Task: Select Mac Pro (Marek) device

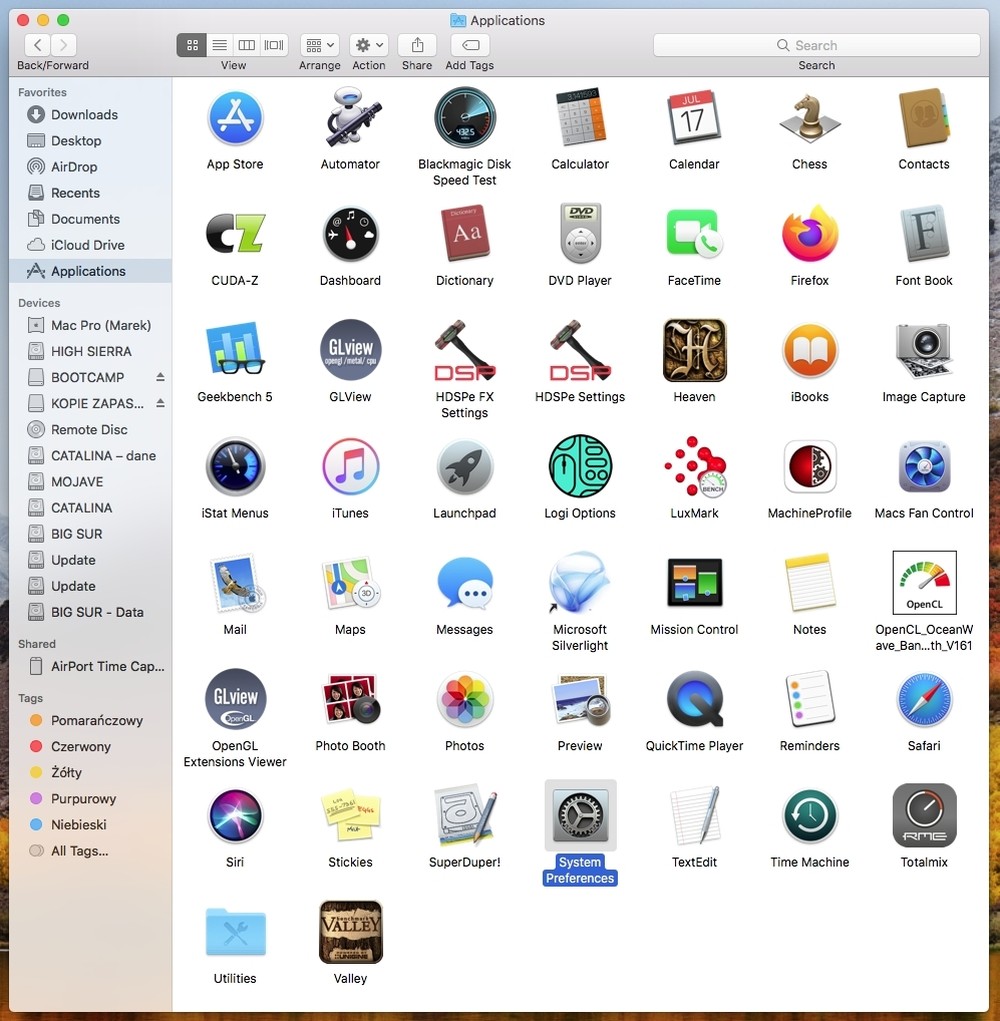Action: pos(90,325)
